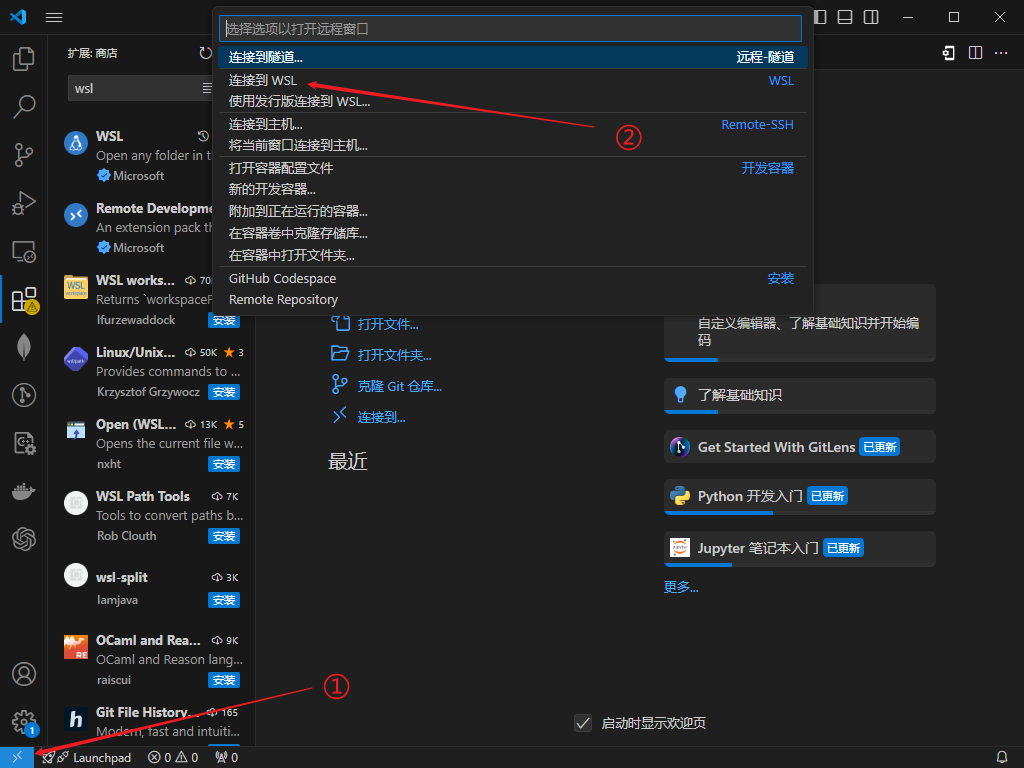The image size is (1024, 768).
Task: Open Run and Debug view
Action: (23, 203)
